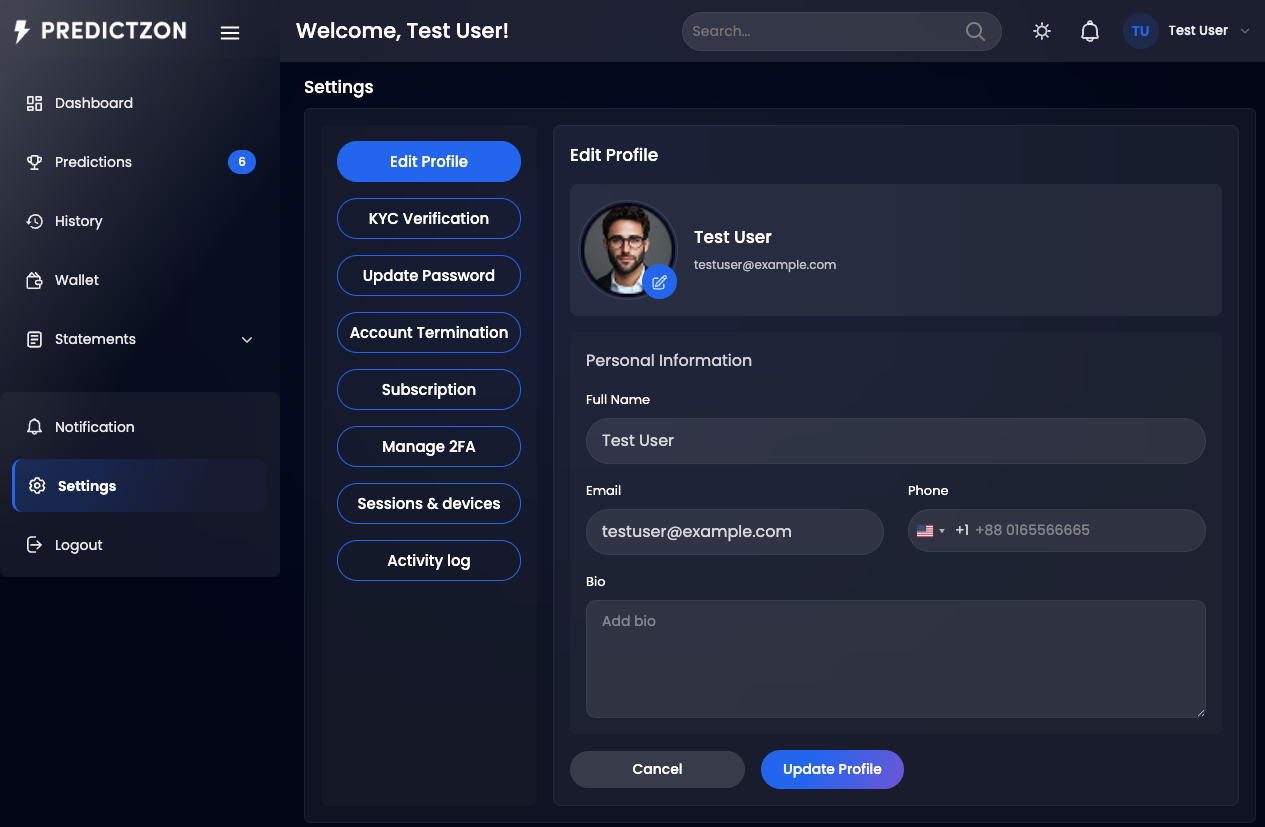Switch theme with the sun icon
Screen dimensions: 1265x827
1042,31
